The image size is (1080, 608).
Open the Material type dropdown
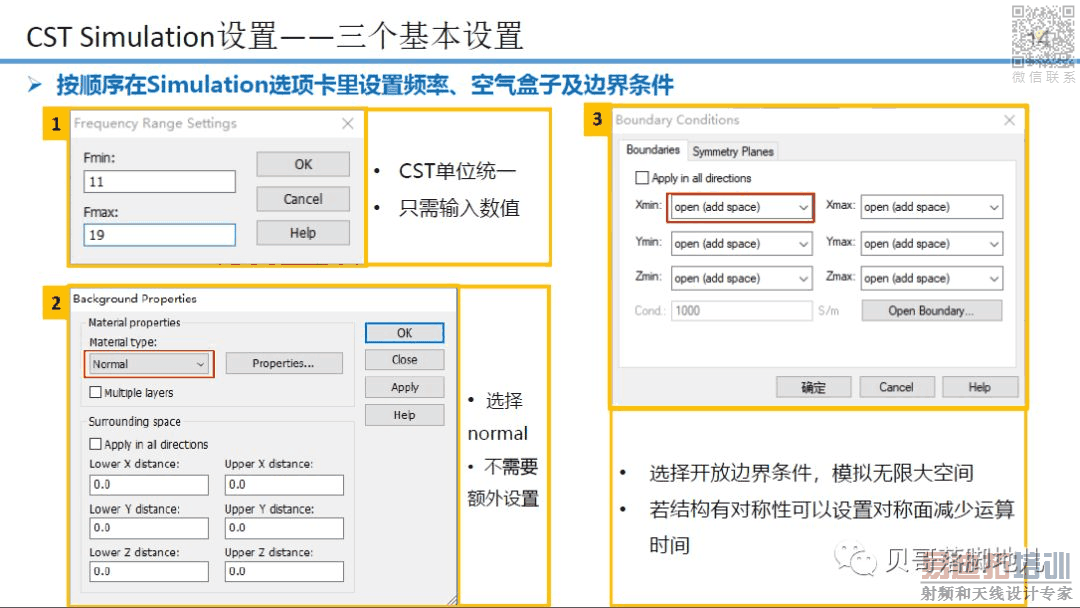[x=149, y=364]
